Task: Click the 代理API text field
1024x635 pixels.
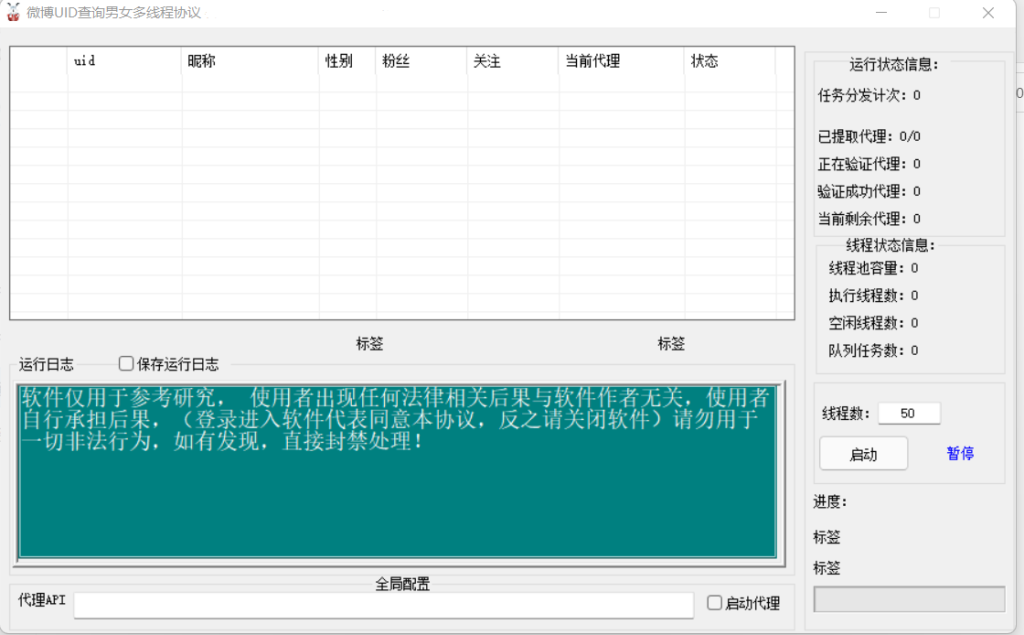Action: point(383,605)
